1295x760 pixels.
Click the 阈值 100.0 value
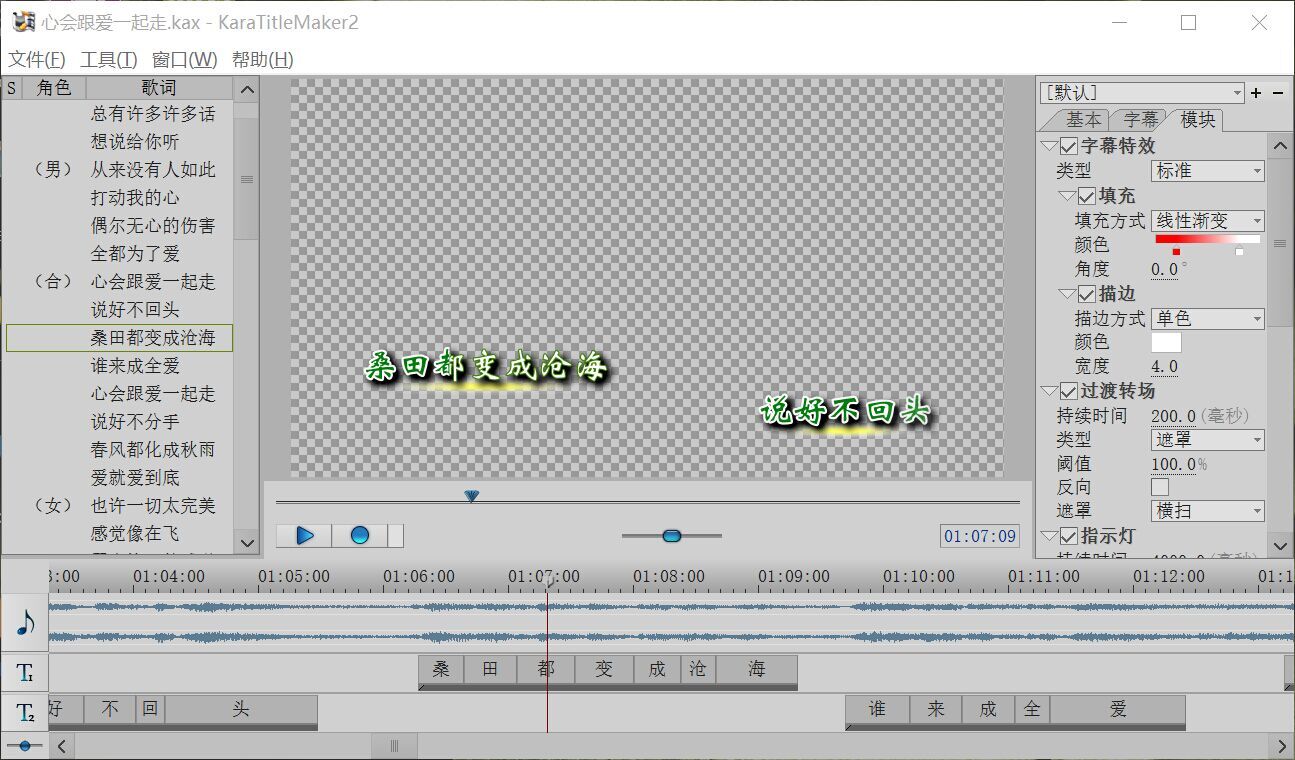pos(1174,464)
